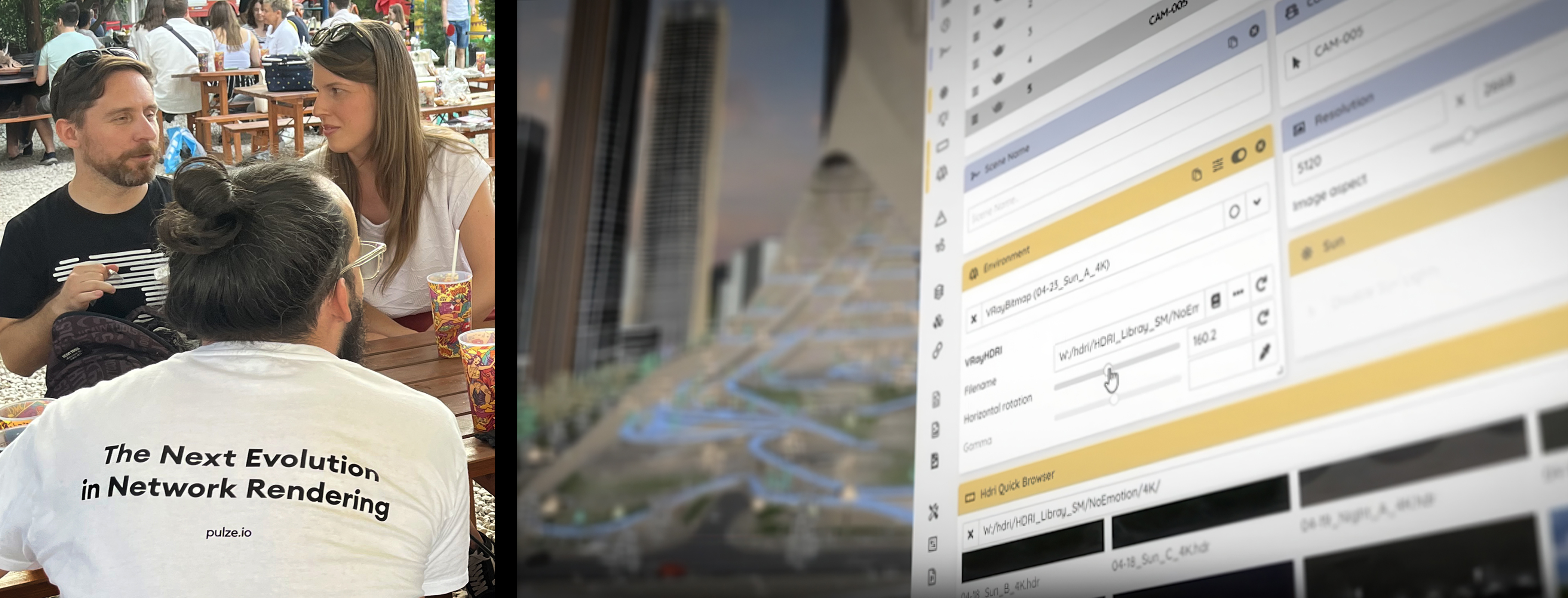Click the wavy lines icon in Environment header
1568x598 pixels.
point(1217,165)
